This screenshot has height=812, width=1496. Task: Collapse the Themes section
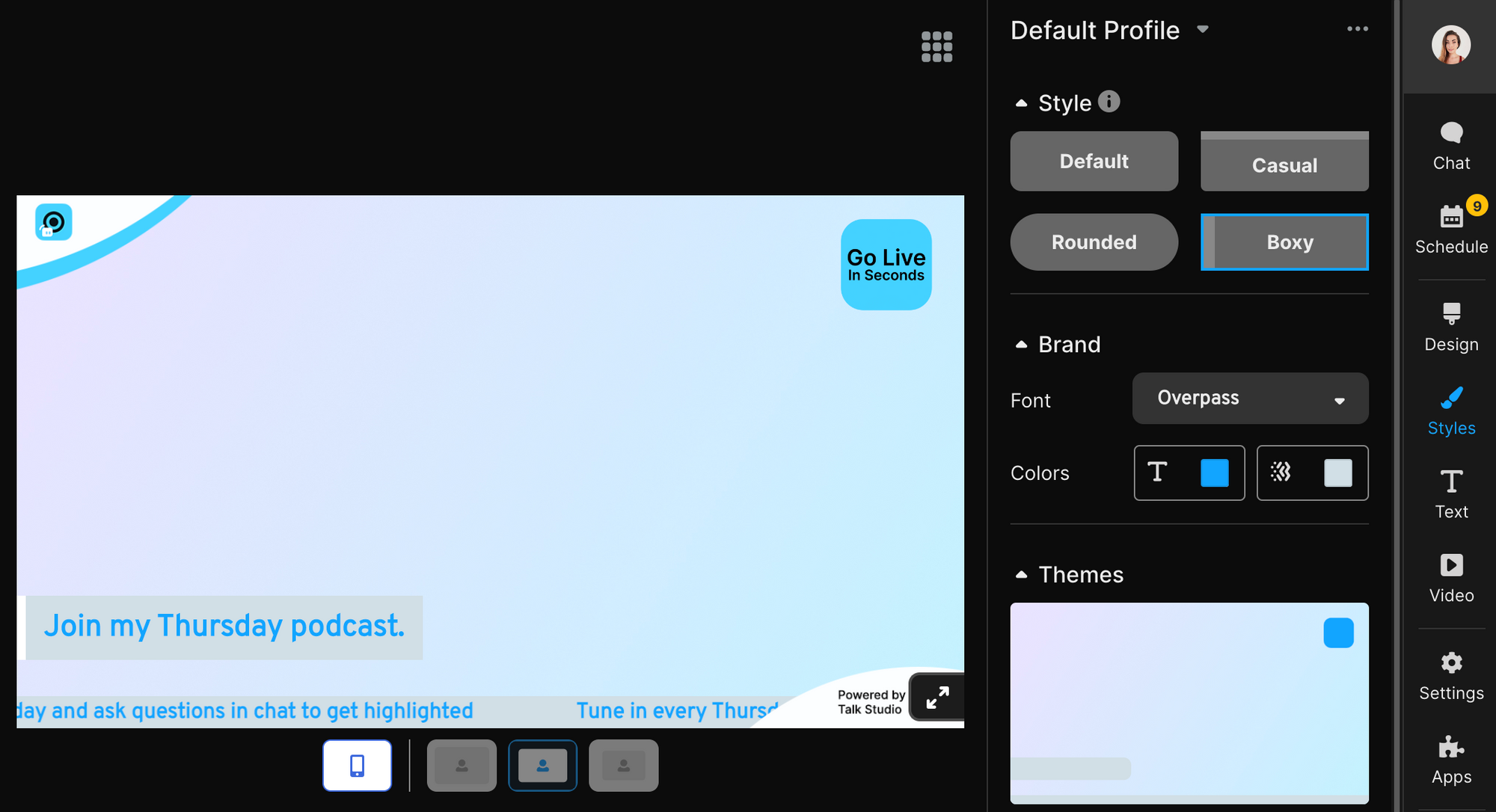coord(1021,575)
